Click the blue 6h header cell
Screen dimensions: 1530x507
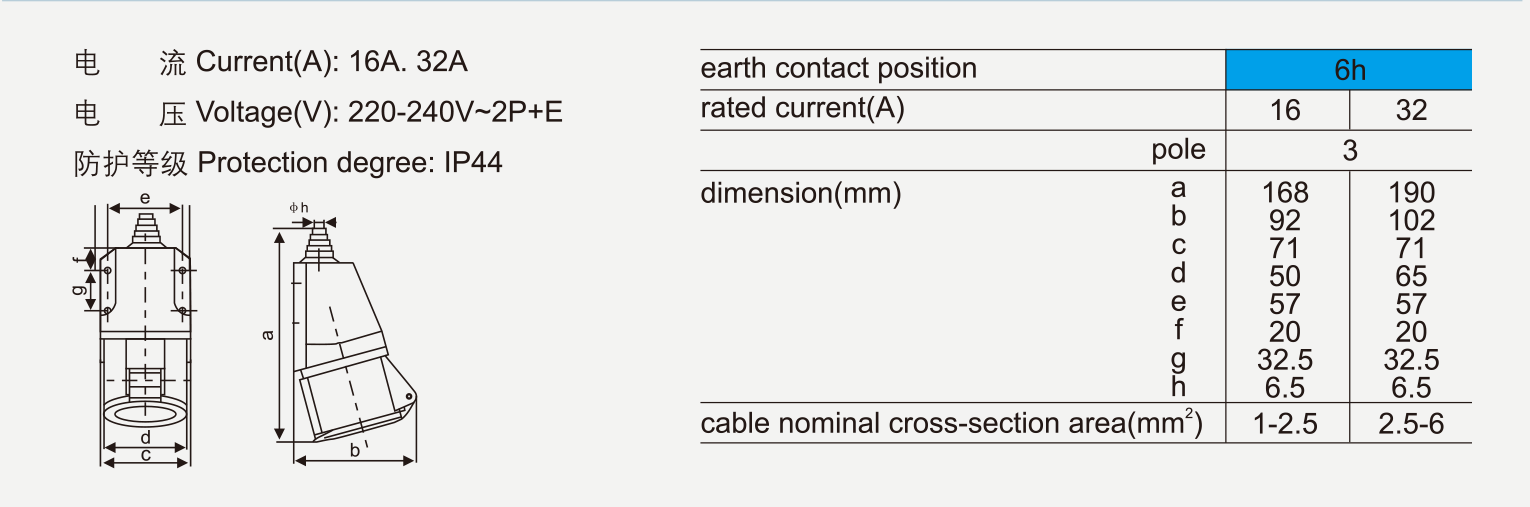pos(1349,69)
